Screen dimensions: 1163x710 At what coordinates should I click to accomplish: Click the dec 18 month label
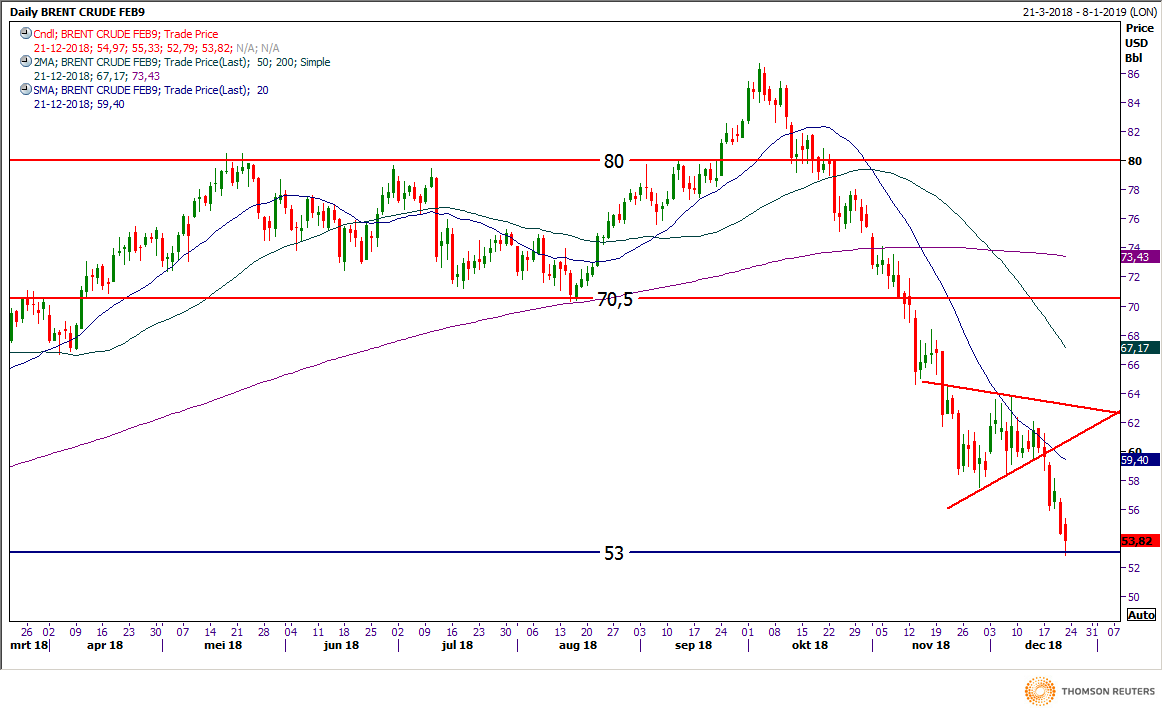click(x=1043, y=645)
